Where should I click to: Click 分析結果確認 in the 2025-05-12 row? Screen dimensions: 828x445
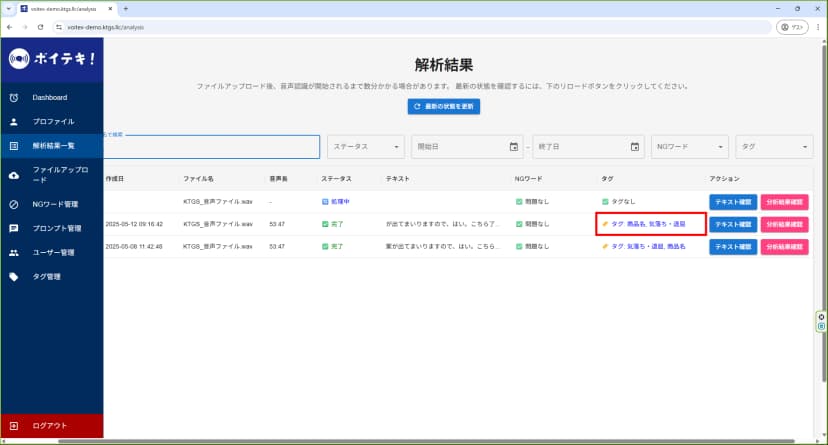[784, 224]
